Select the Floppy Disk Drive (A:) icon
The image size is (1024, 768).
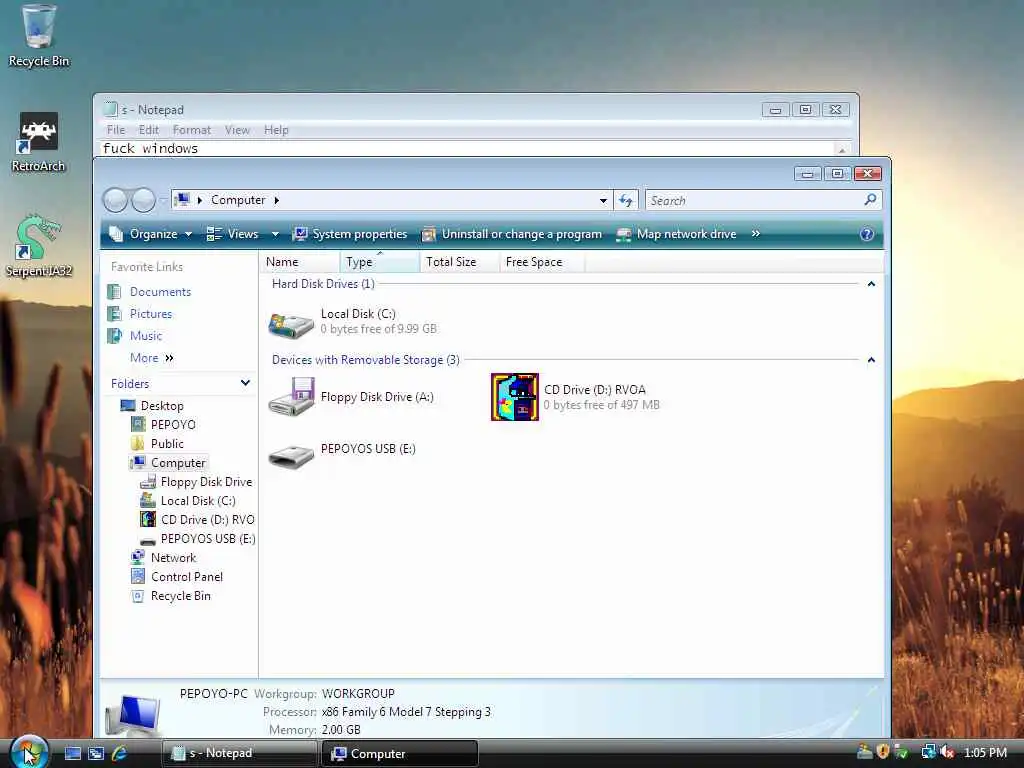(x=291, y=396)
